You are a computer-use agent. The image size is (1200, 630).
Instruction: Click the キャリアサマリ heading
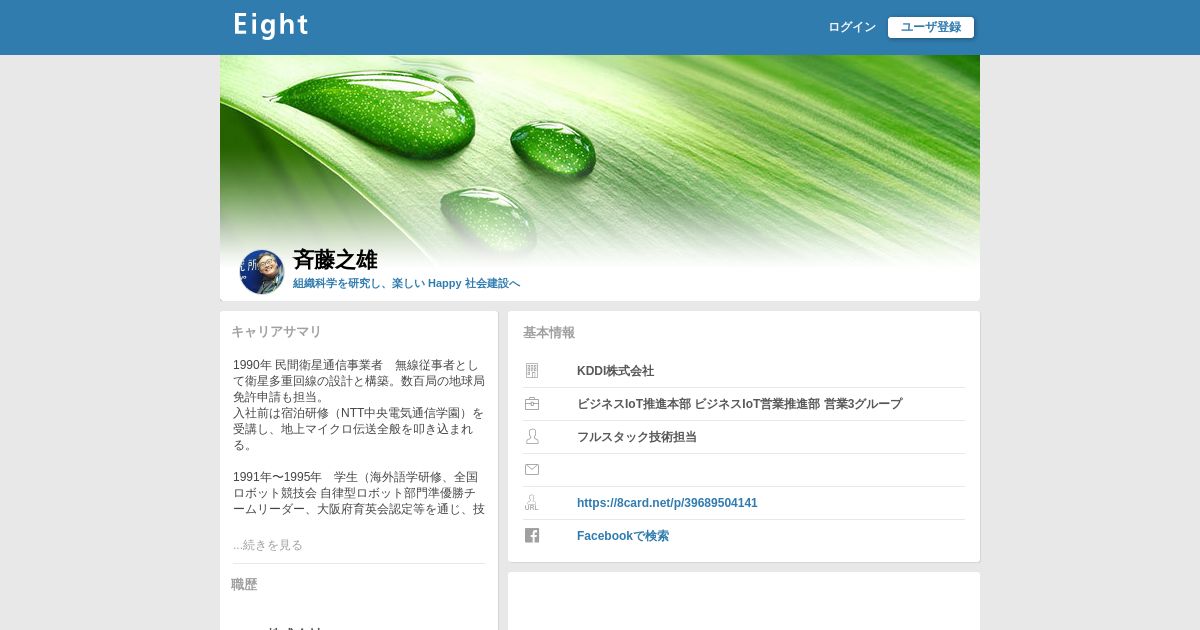276,332
